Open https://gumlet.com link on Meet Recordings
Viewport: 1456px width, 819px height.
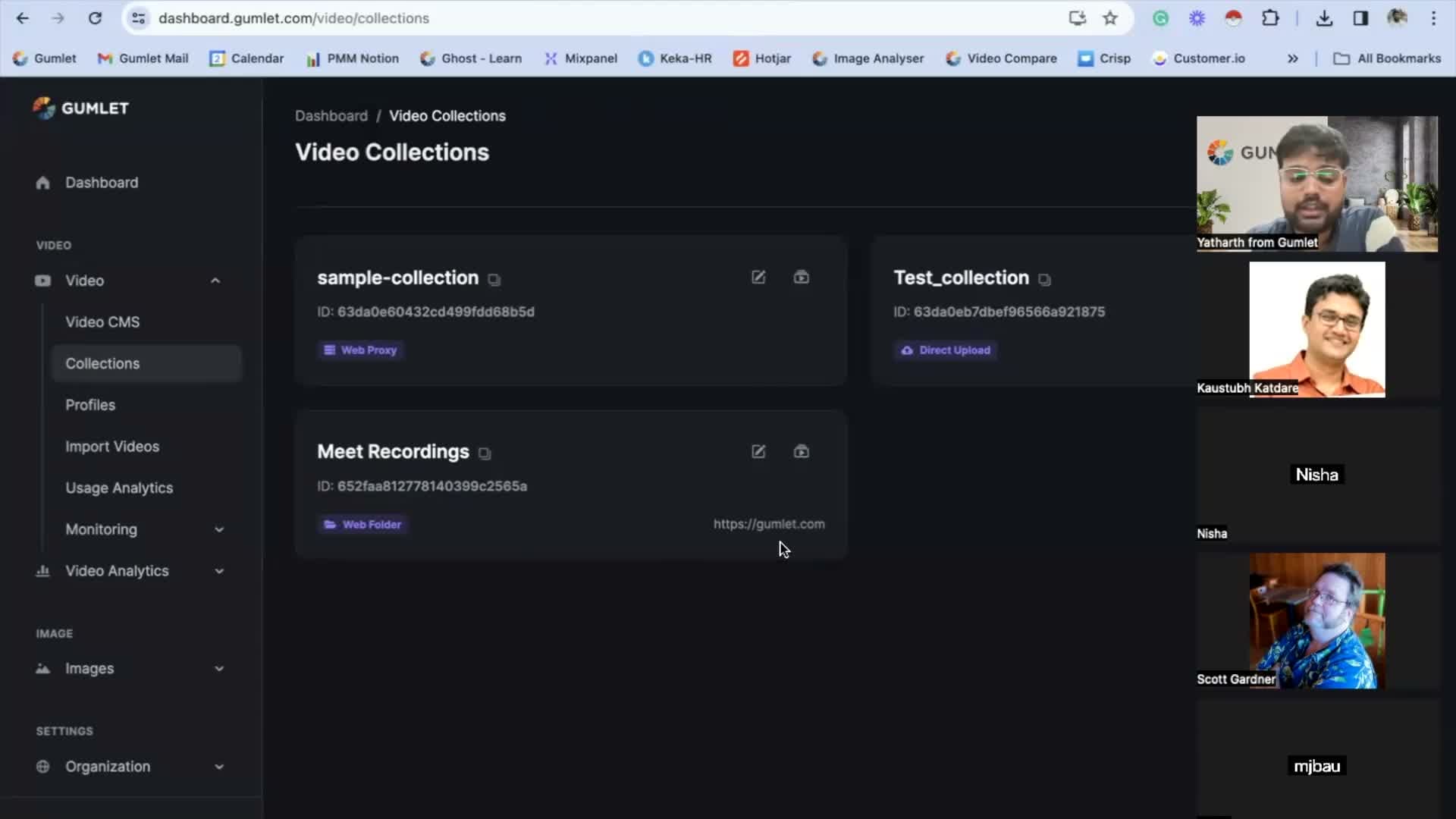pyautogui.click(x=768, y=524)
